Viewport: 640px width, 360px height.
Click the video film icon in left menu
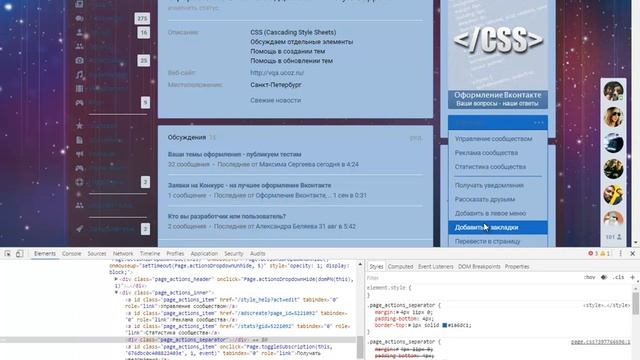pyautogui.click(x=80, y=89)
